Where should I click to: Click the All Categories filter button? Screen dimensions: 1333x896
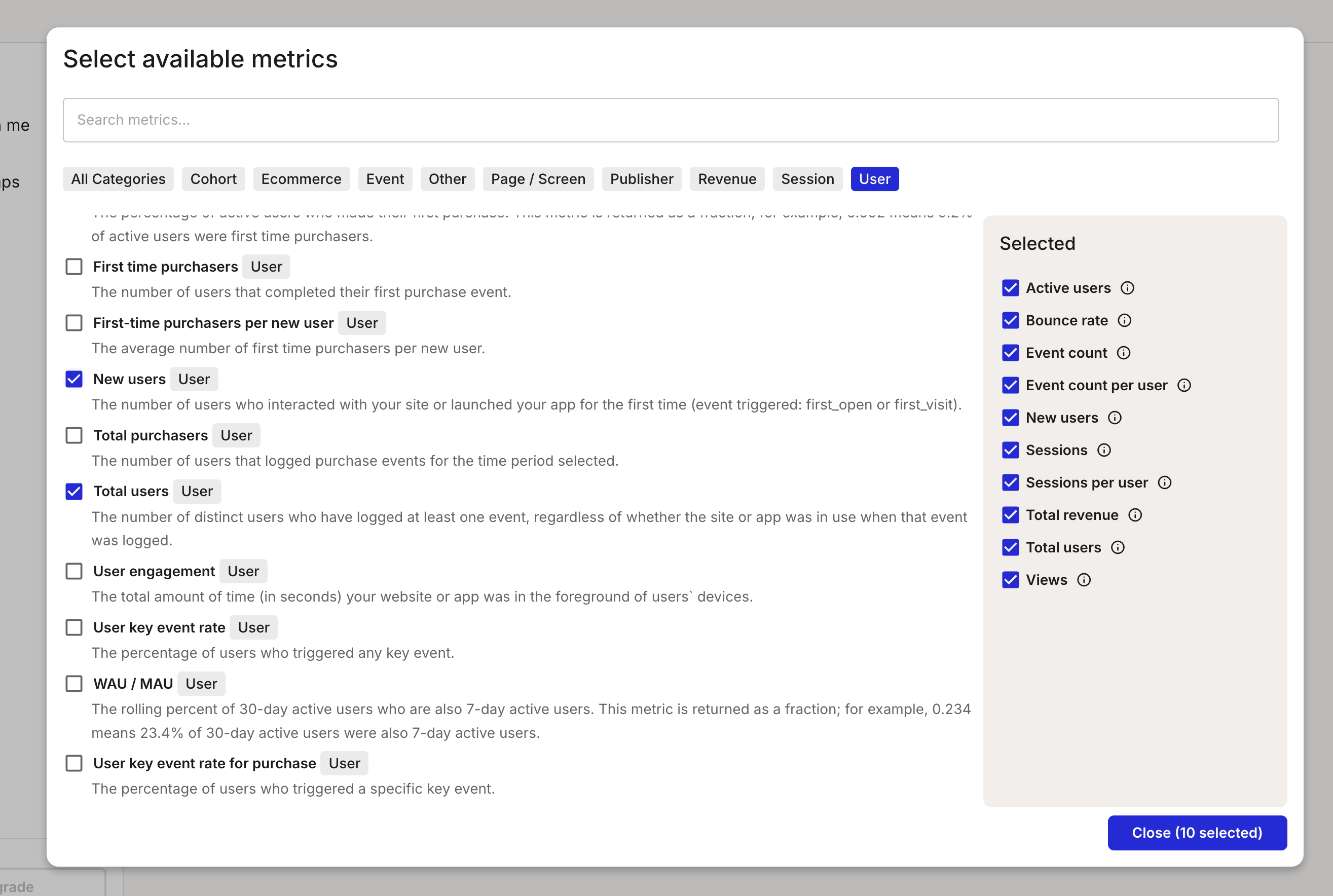[118, 179]
